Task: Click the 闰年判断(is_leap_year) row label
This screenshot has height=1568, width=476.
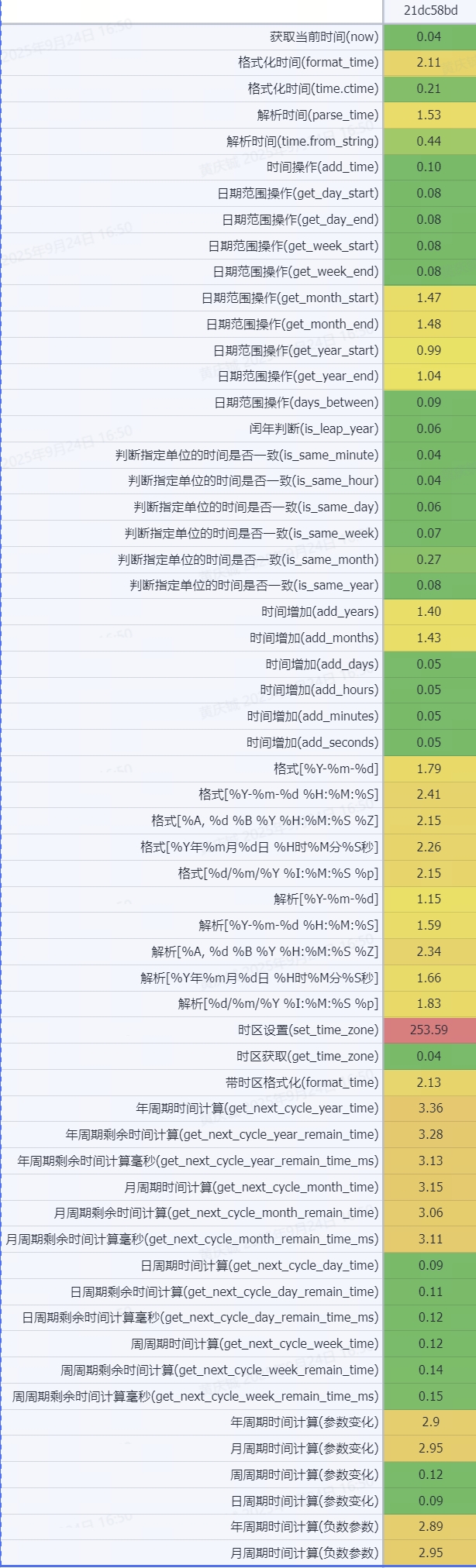Action: (x=314, y=428)
